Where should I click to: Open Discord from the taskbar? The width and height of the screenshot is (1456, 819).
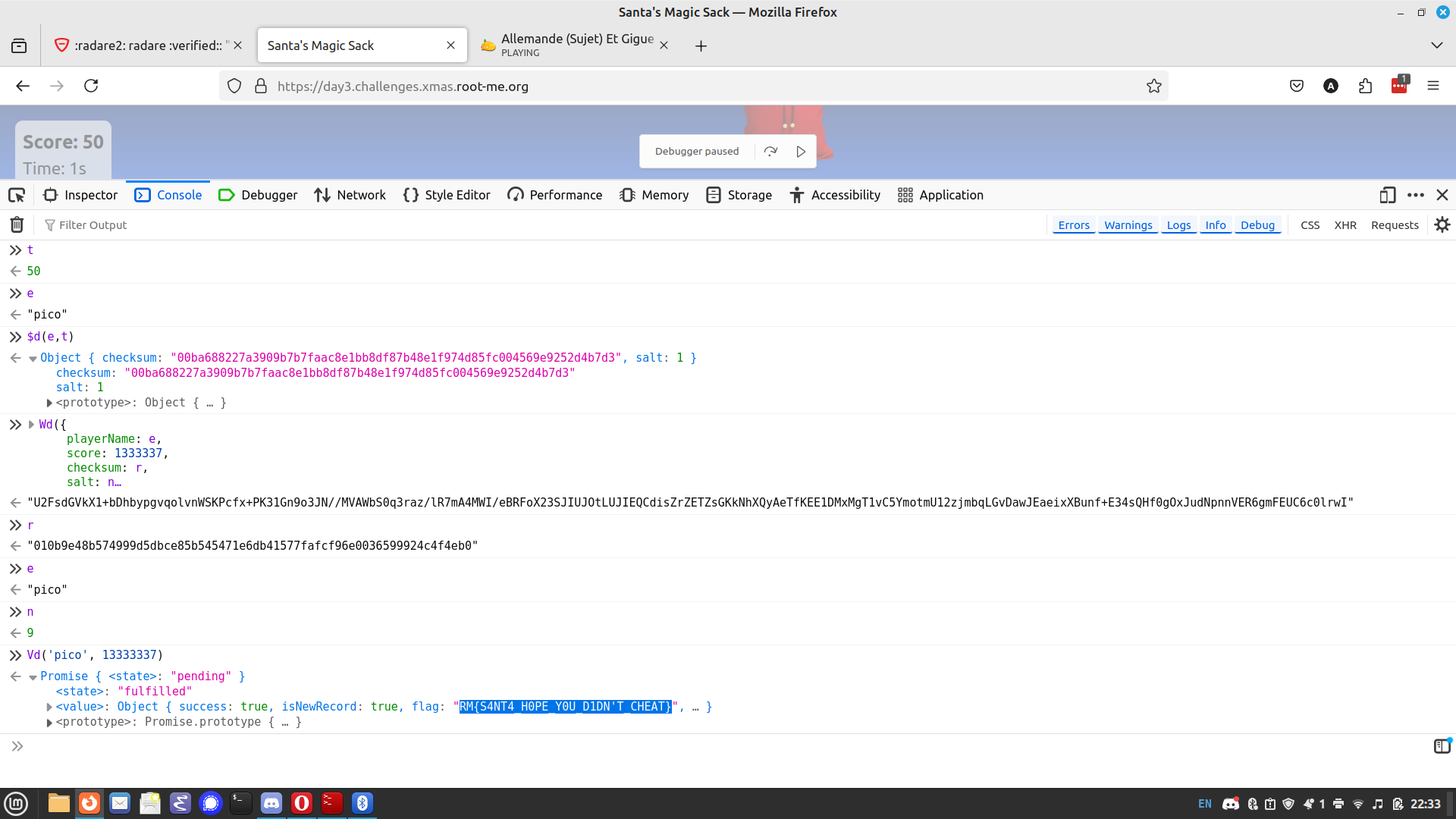click(271, 803)
